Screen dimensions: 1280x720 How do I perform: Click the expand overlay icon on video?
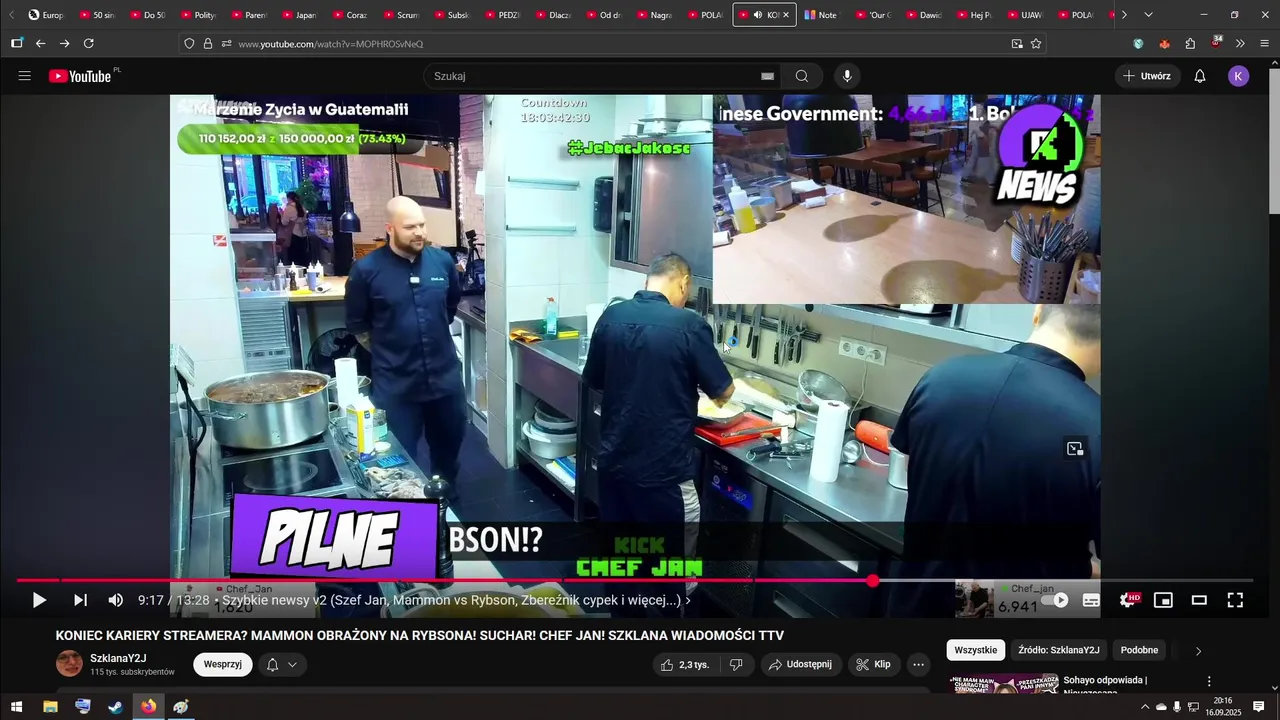[x=1075, y=449]
